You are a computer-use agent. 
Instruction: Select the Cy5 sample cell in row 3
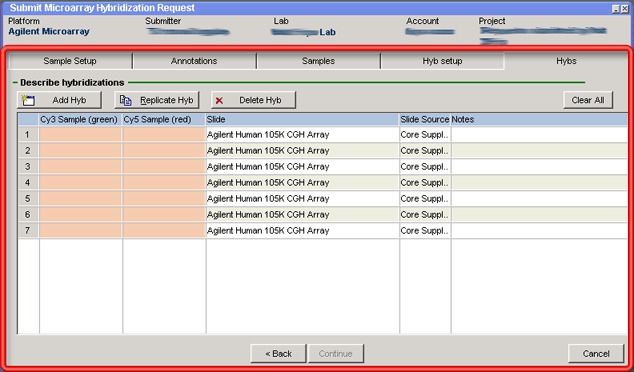pos(164,167)
